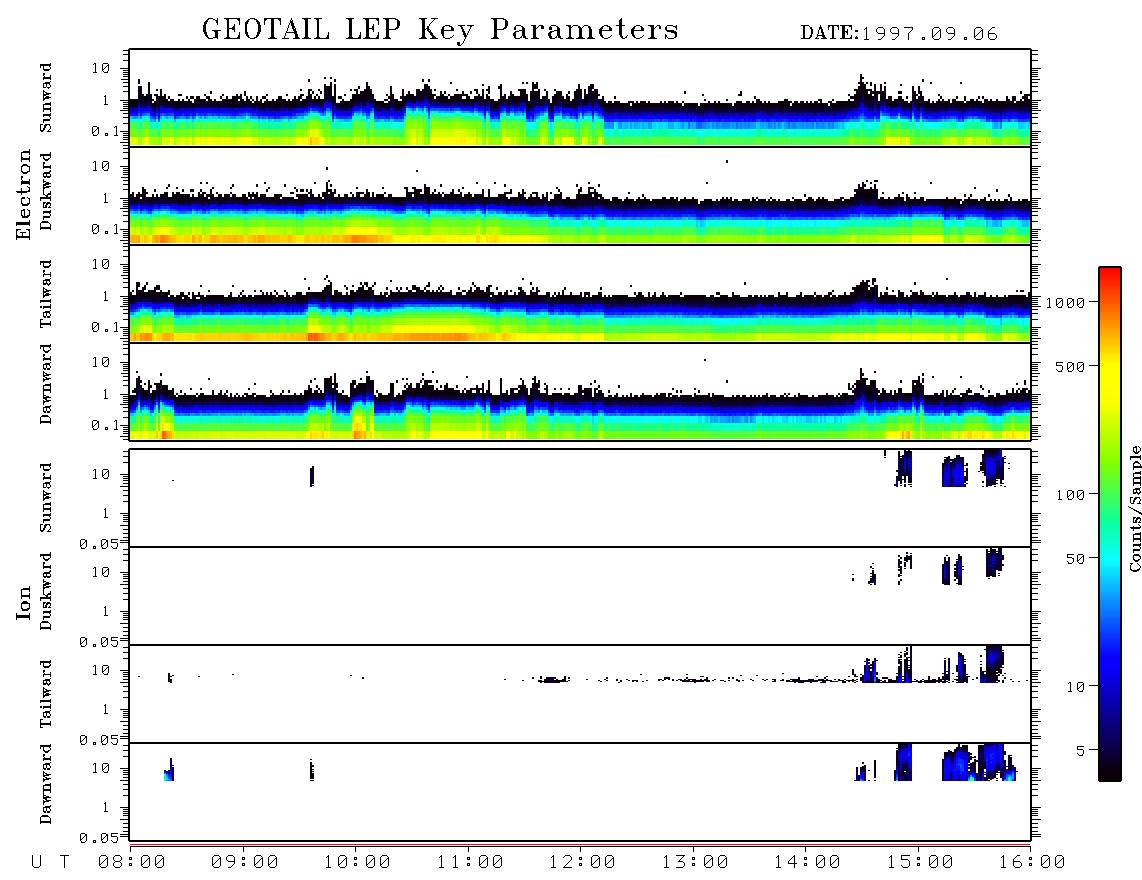The image size is (1142, 880).
Task: Open the Electron Sunward spectrogram panel
Action: pos(580,98)
